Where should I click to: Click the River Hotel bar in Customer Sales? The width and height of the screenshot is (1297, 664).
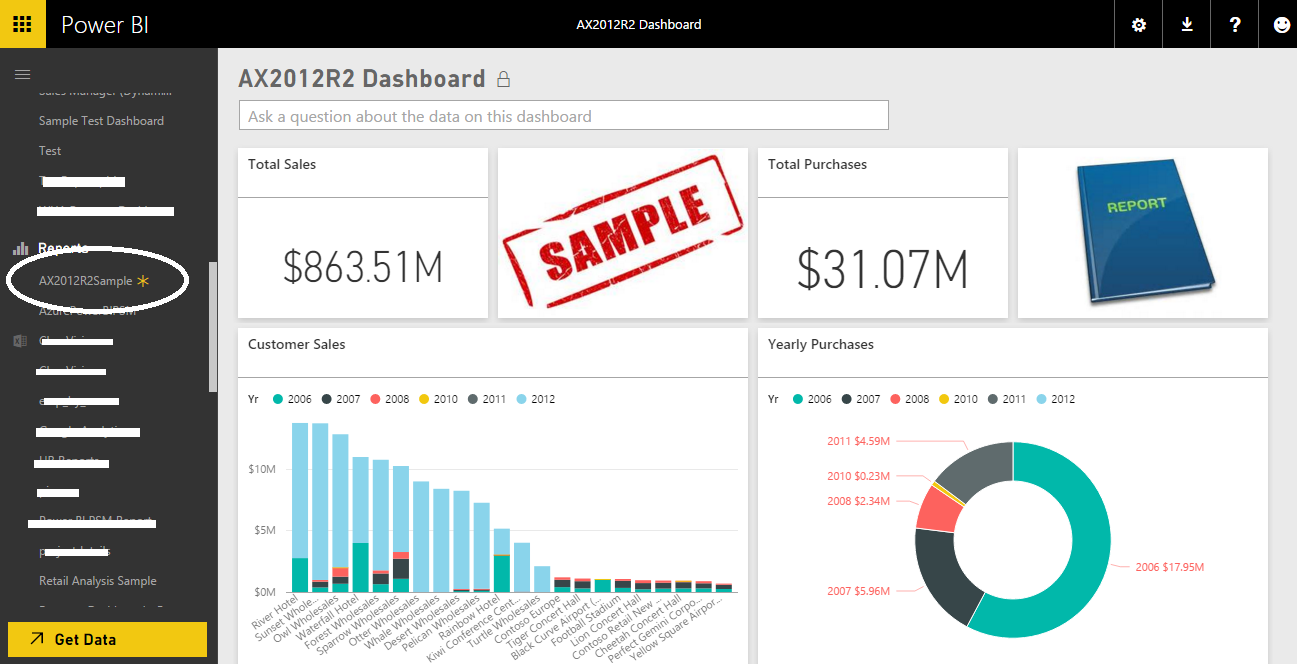pyautogui.click(x=300, y=507)
